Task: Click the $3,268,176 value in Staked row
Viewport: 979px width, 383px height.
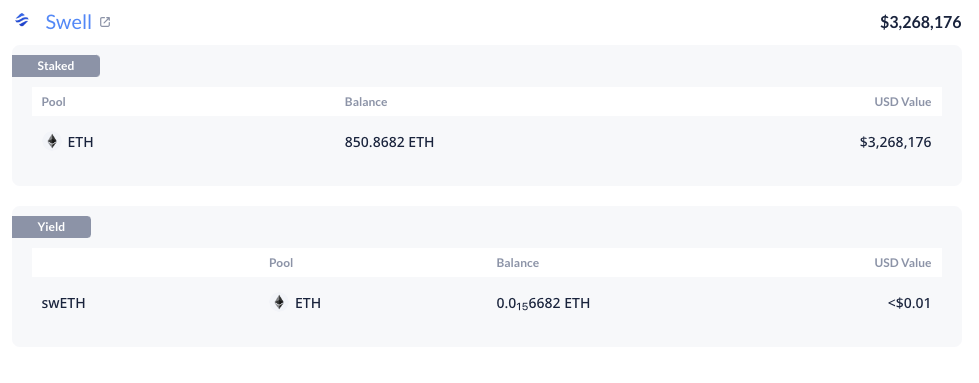Action: pos(895,142)
